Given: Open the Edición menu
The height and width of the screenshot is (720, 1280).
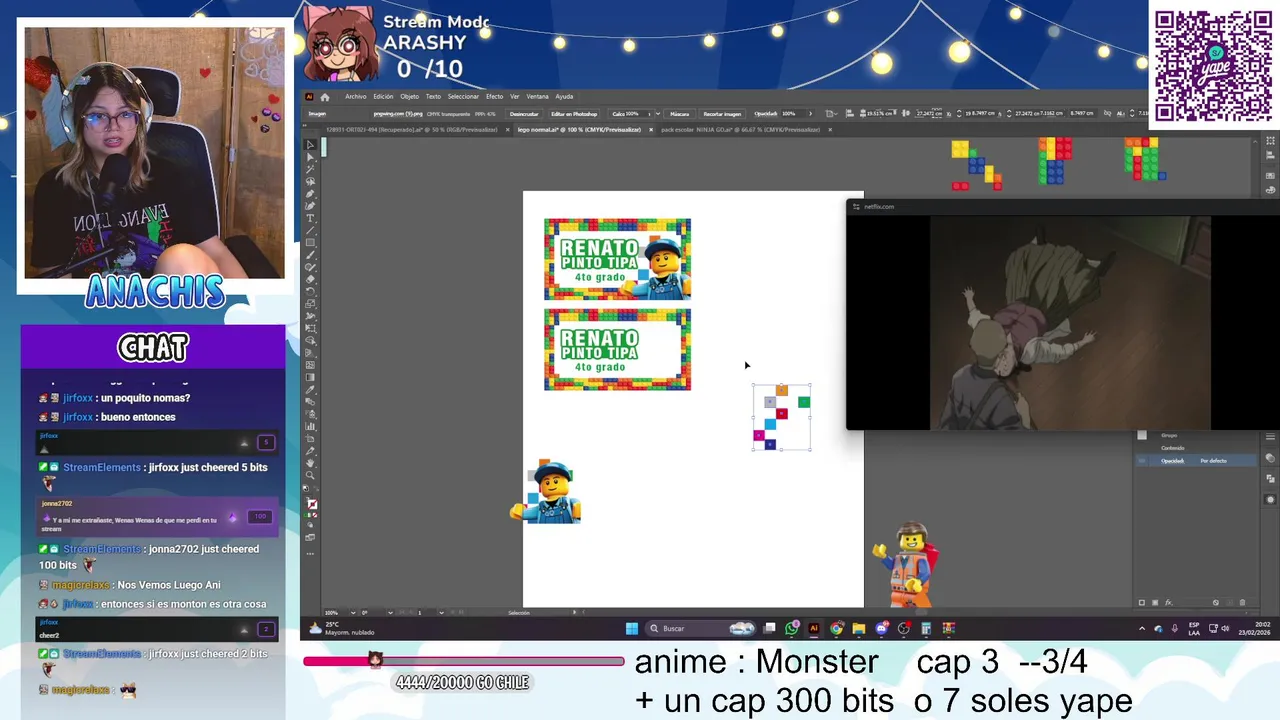Looking at the screenshot, I should [x=383, y=97].
